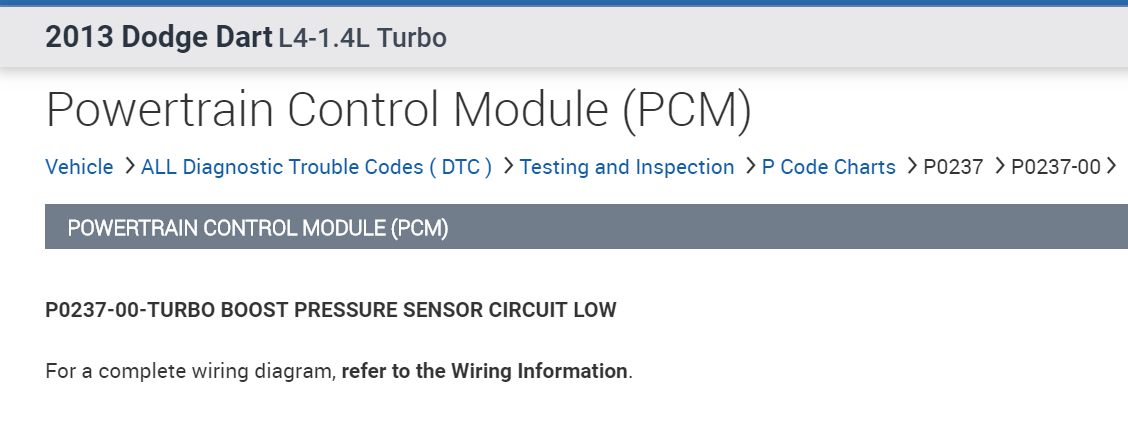Viewport: 1128px width, 441px height.
Task: Open the bold Wiring Information reference
Action: [486, 371]
